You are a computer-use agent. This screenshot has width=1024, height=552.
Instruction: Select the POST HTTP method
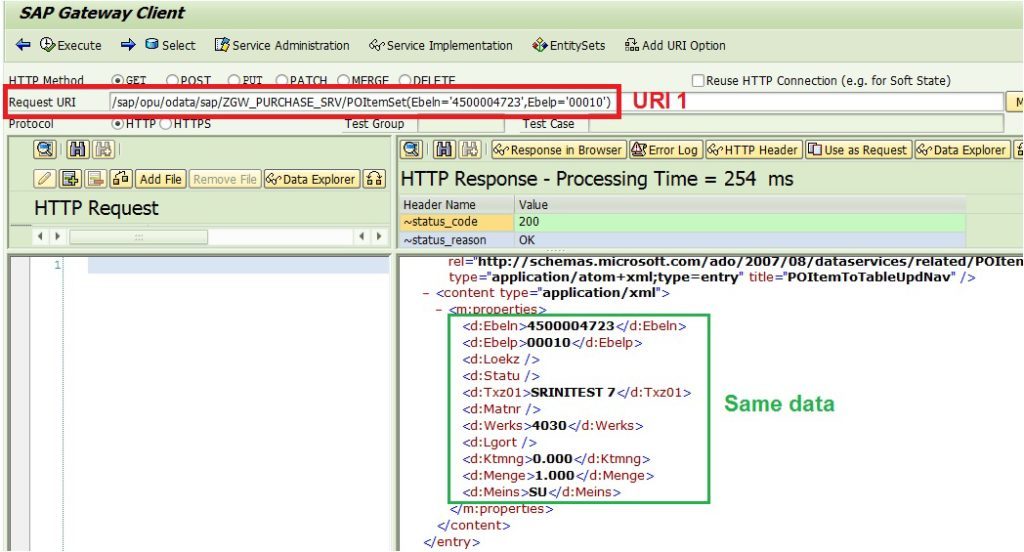172,80
